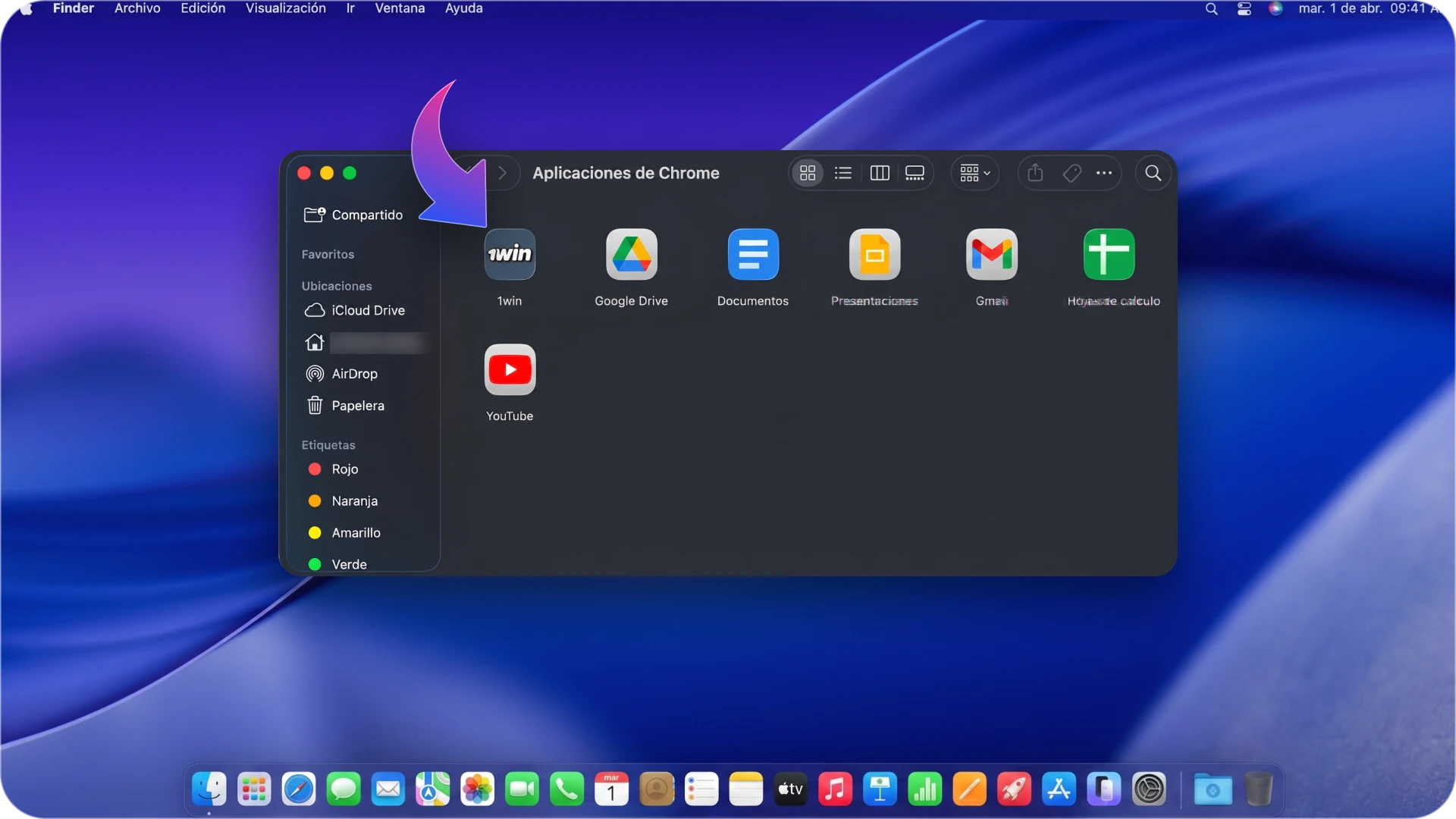This screenshot has width=1456, height=819.
Task: Click the Finder window search icon
Action: pos(1153,173)
